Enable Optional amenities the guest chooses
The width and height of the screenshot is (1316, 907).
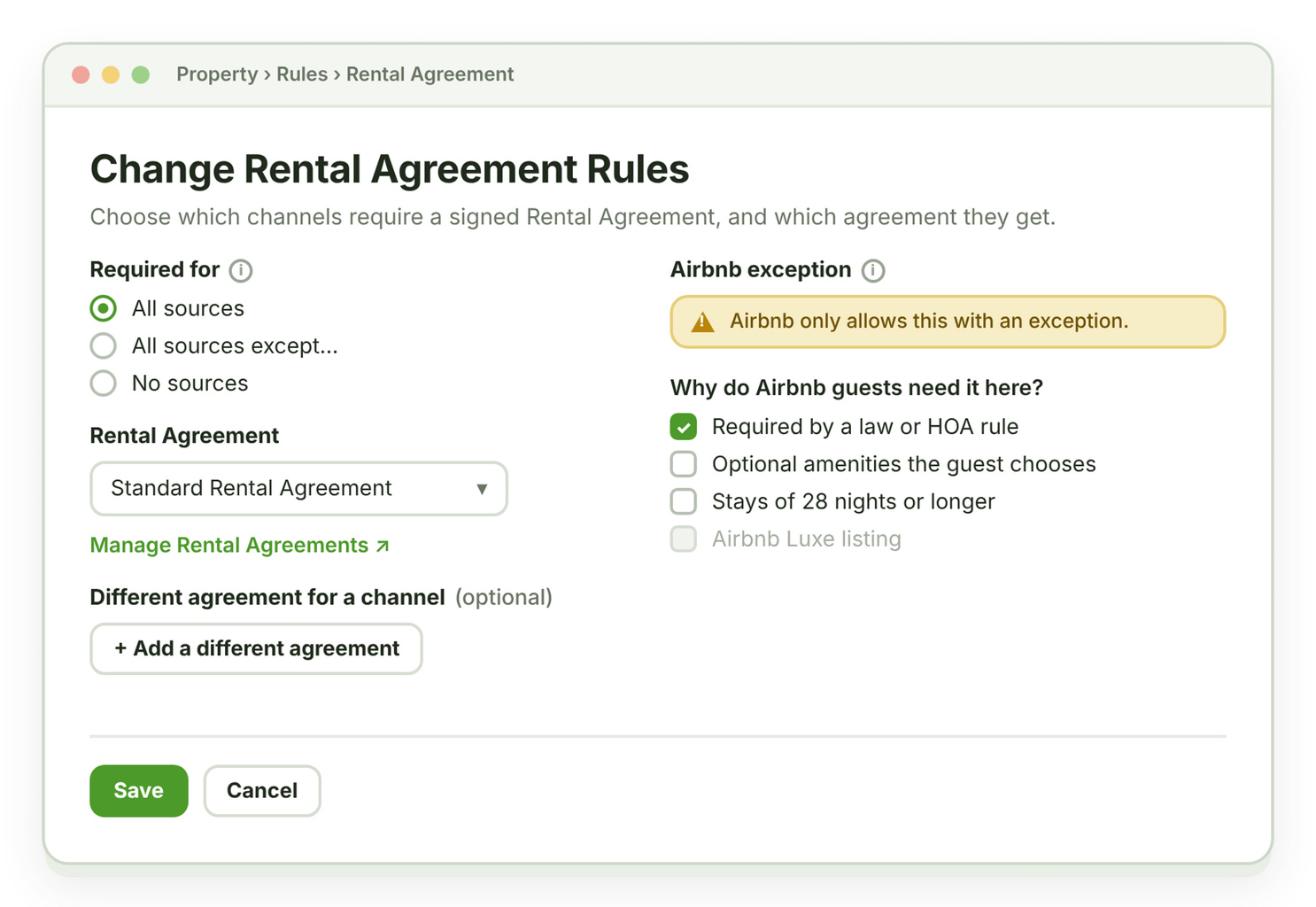click(x=684, y=464)
